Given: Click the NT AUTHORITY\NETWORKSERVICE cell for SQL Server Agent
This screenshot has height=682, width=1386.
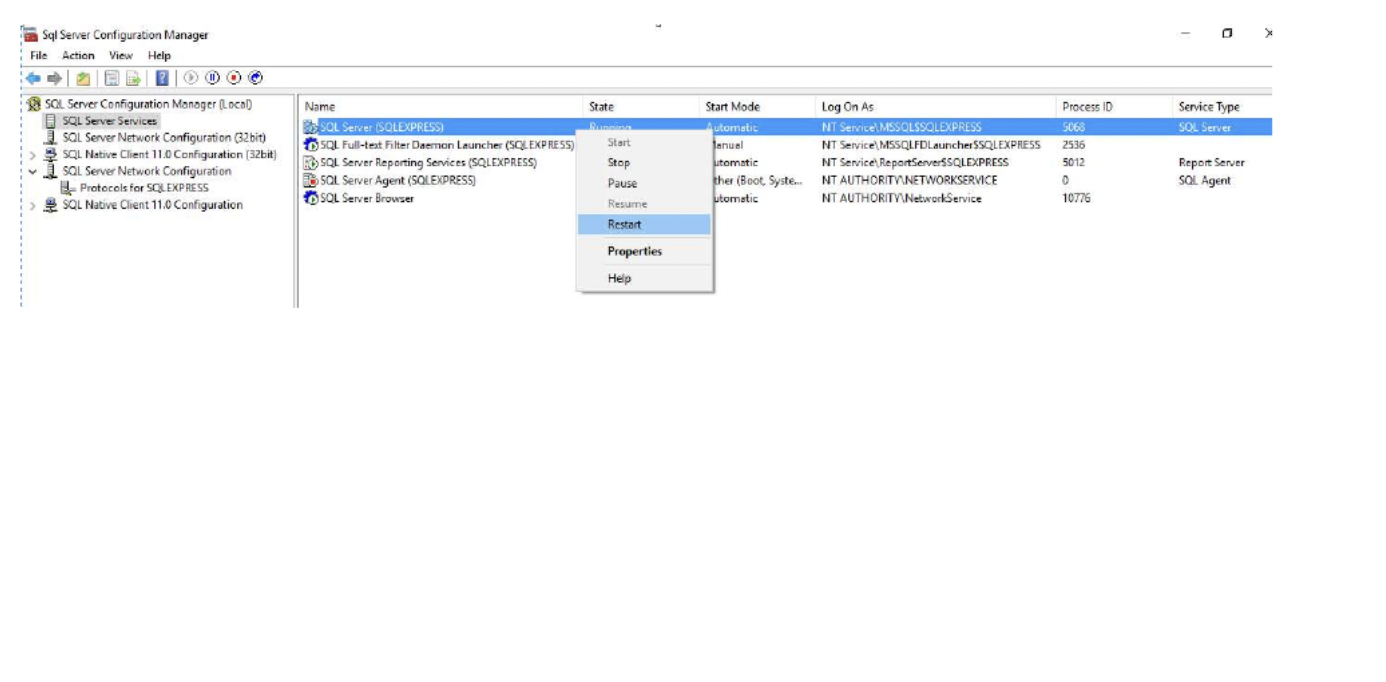Looking at the screenshot, I should 909,180.
